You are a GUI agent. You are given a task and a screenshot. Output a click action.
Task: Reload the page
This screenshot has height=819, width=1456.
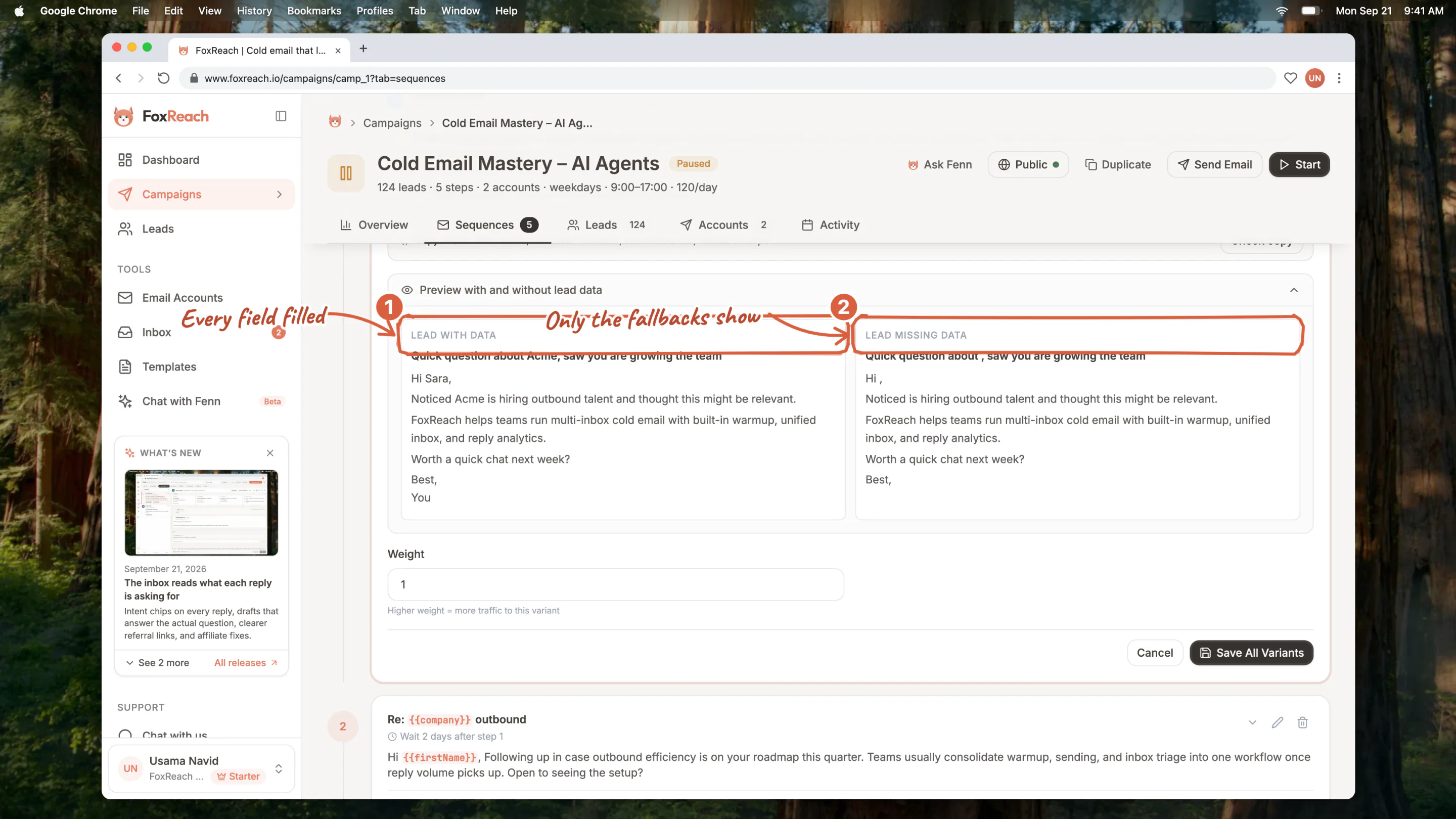(163, 78)
